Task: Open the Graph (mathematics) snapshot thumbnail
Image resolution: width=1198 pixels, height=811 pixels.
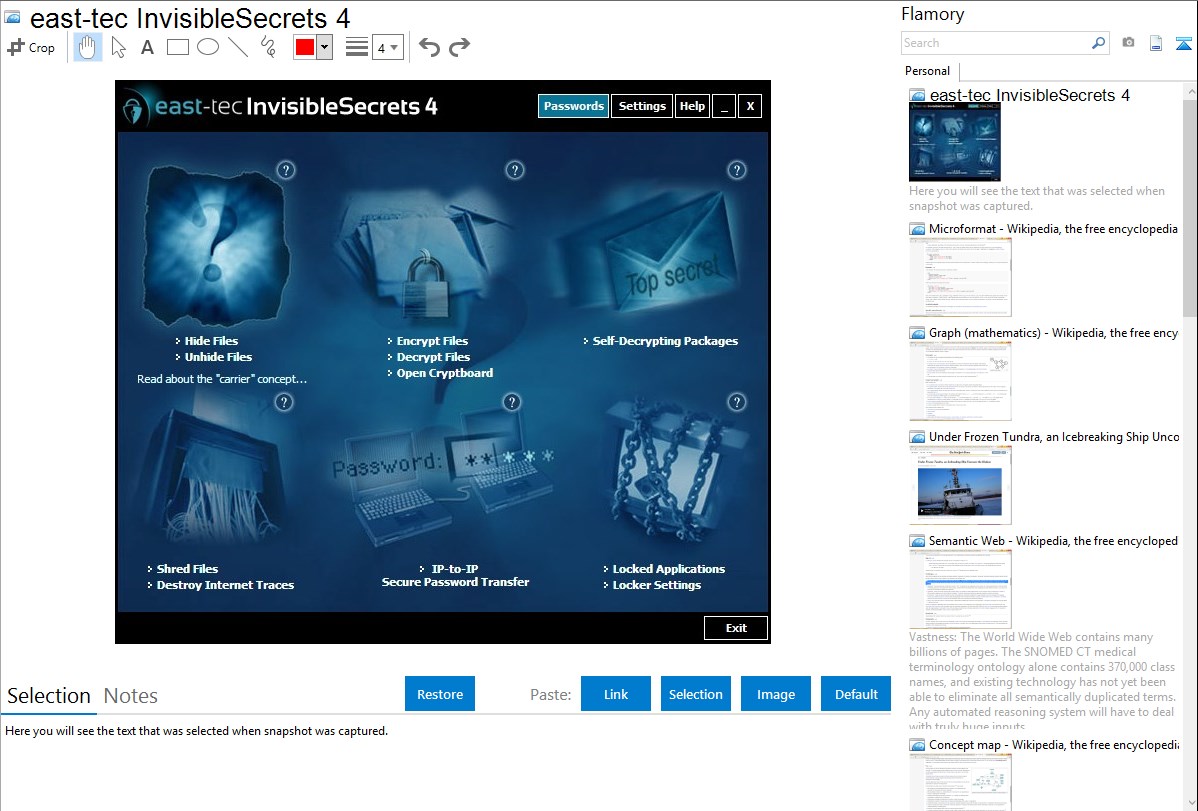Action: tap(960, 381)
